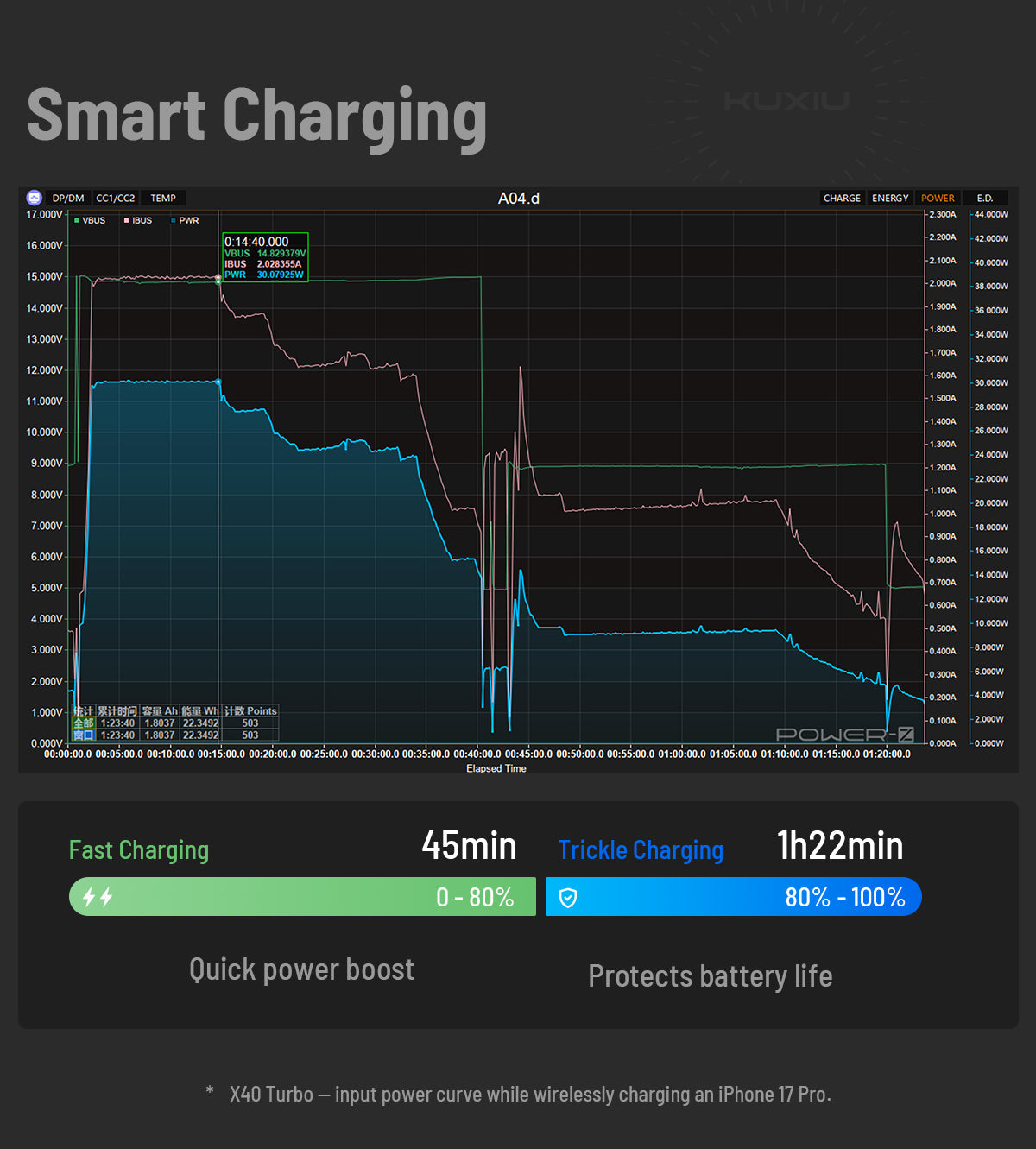Click the lightning bolt icon in green bar

point(98,897)
